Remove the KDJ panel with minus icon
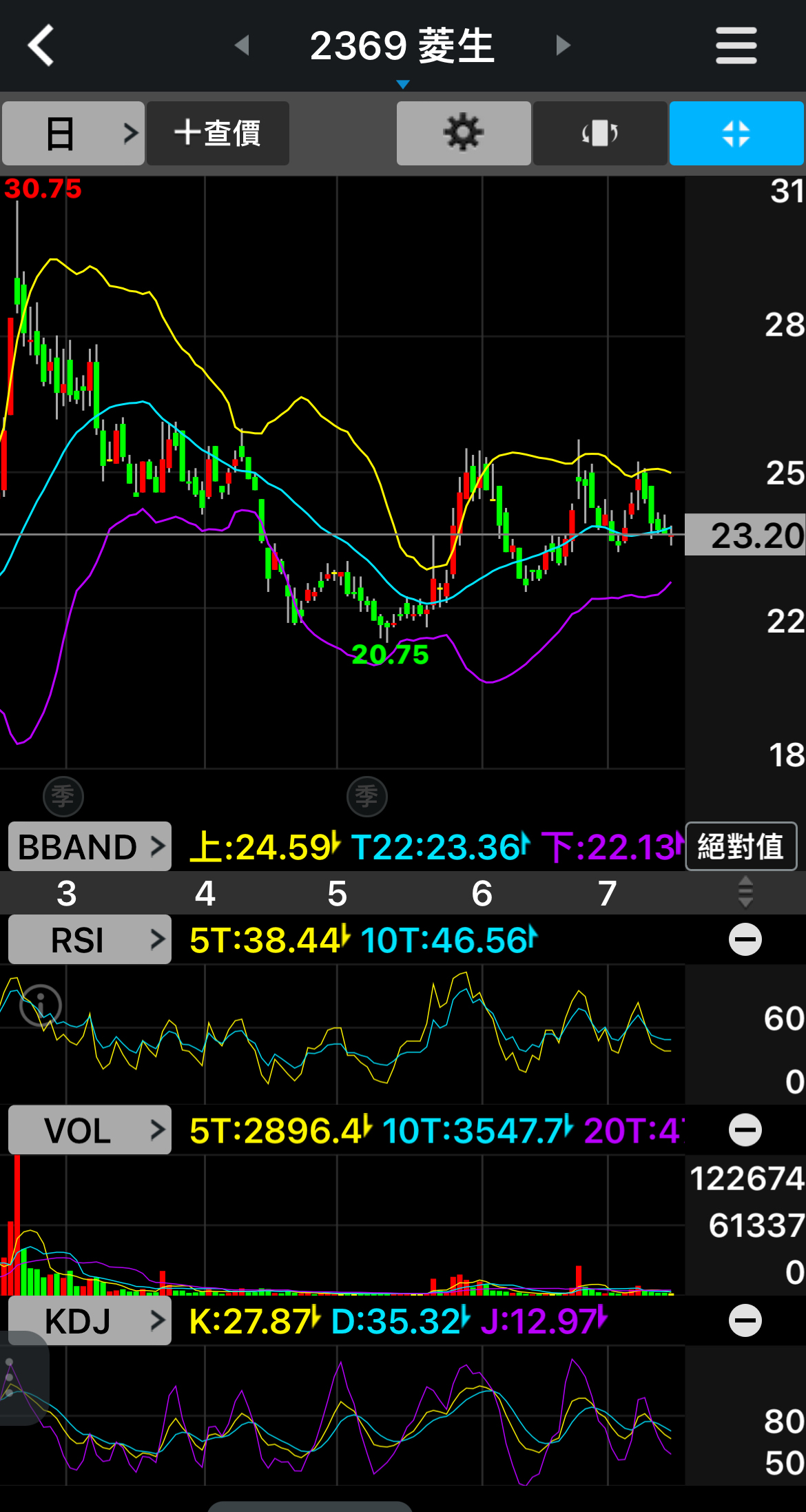 [x=745, y=1320]
